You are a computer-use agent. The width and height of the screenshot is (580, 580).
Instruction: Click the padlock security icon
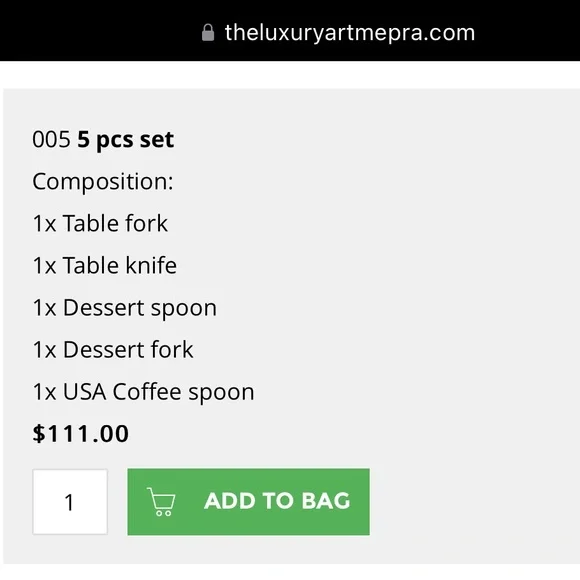[208, 33]
